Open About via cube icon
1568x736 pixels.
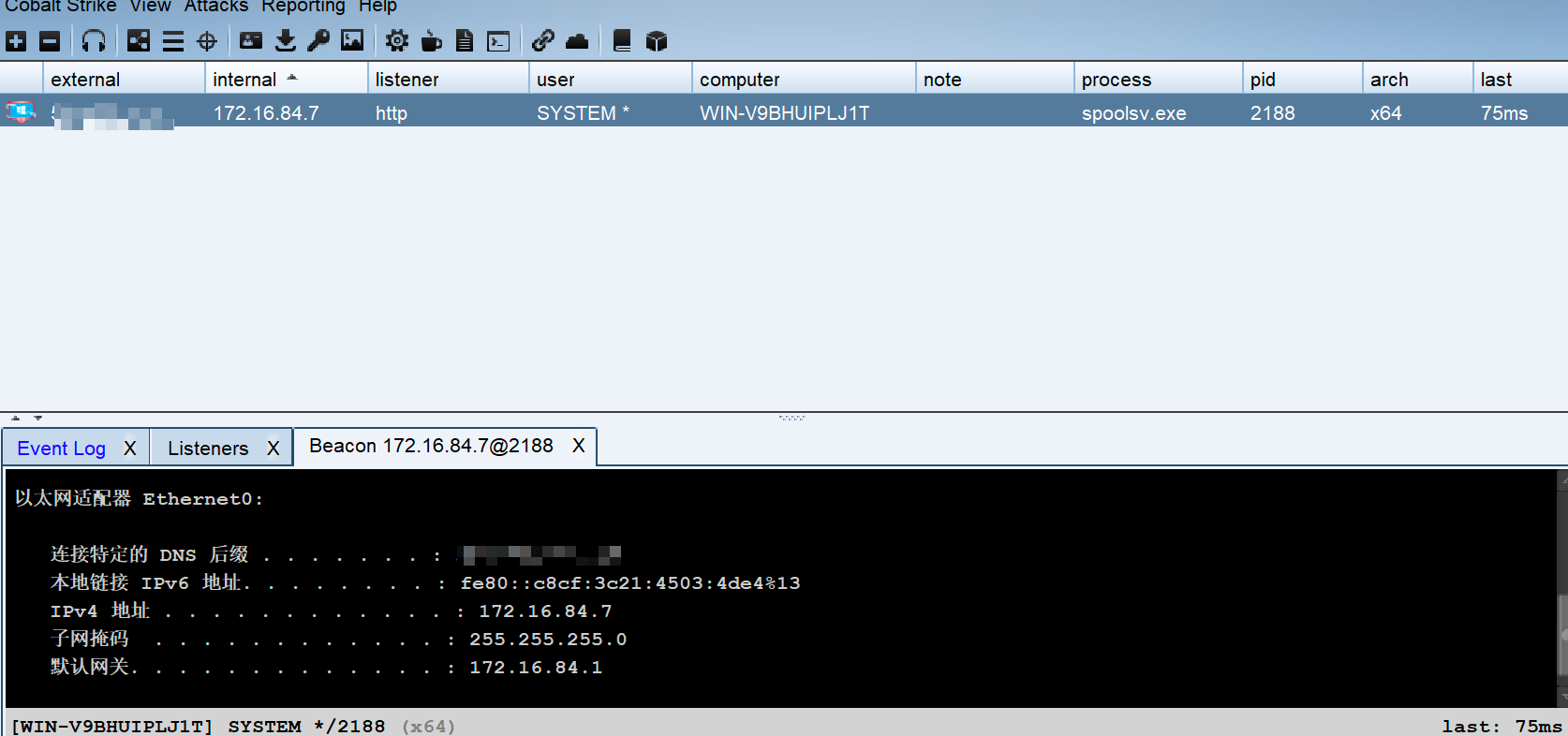coord(657,41)
